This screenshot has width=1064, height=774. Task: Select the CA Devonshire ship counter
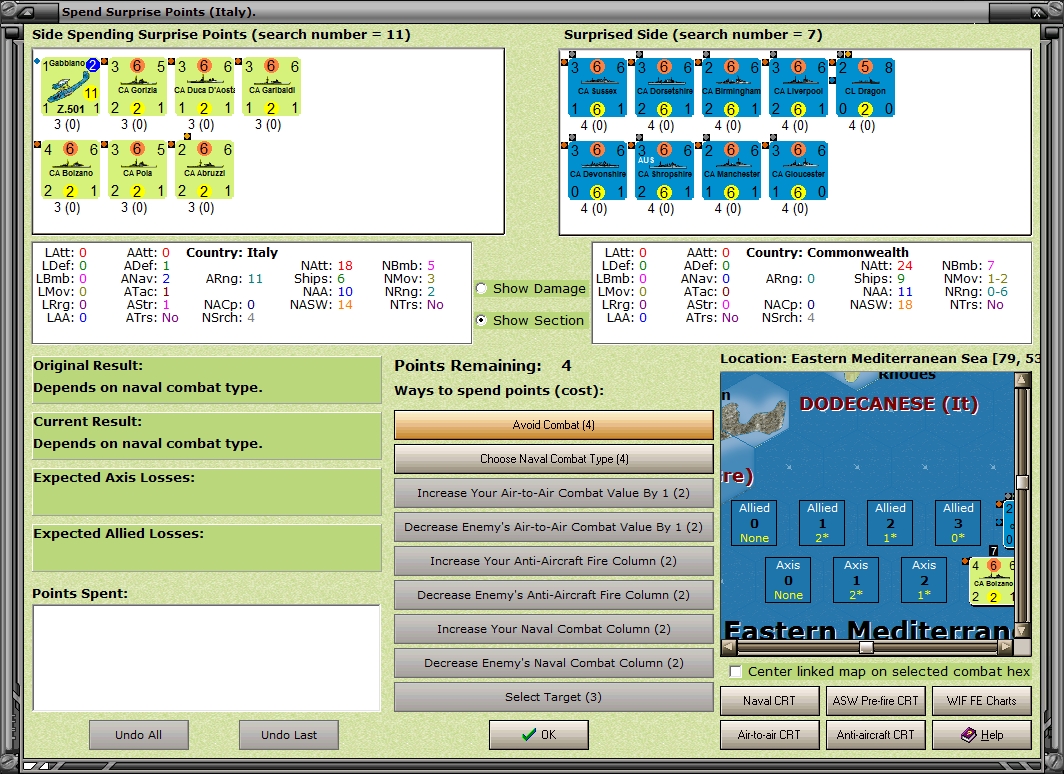coord(597,171)
